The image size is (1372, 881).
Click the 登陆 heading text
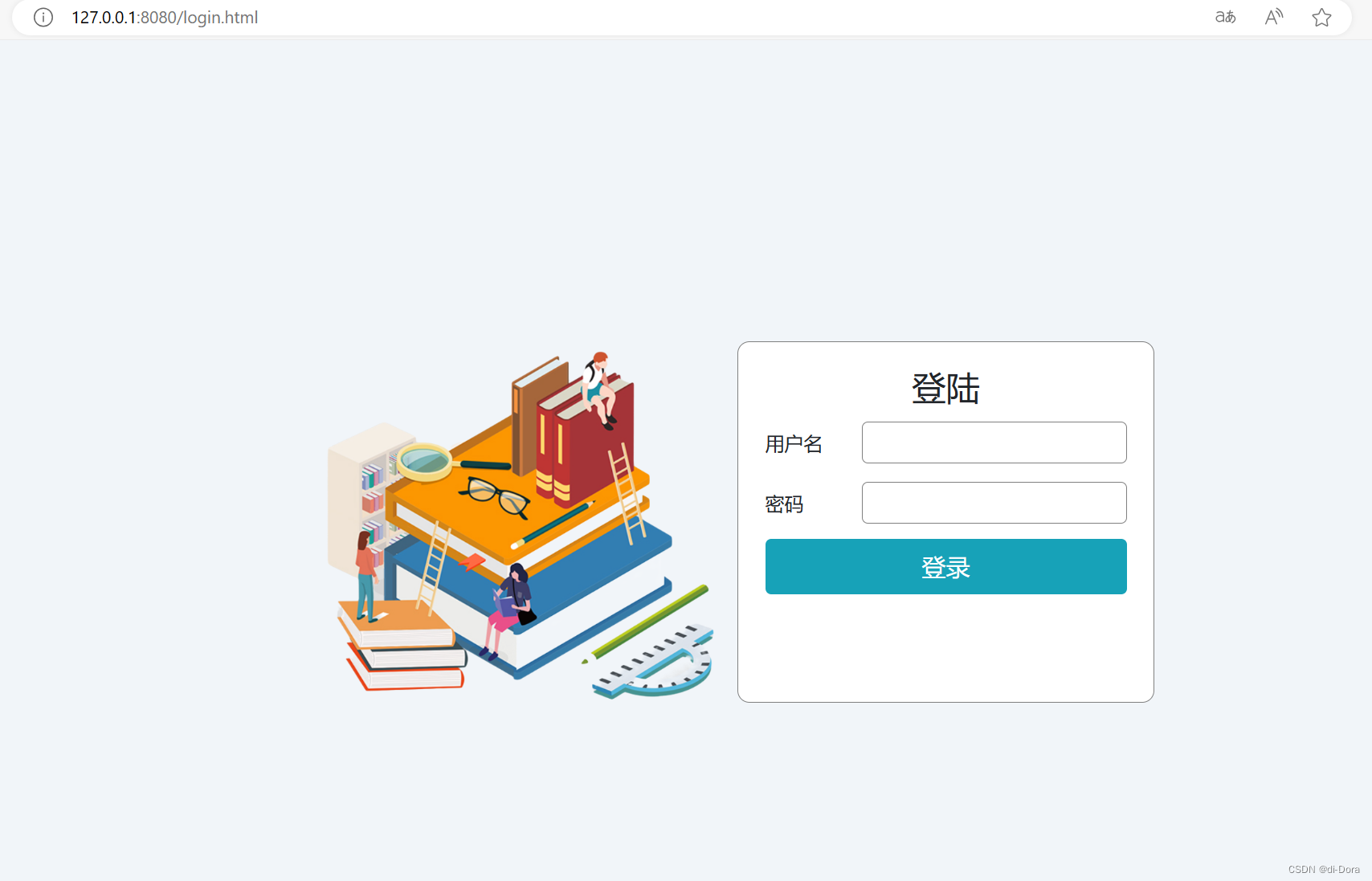pyautogui.click(x=945, y=389)
